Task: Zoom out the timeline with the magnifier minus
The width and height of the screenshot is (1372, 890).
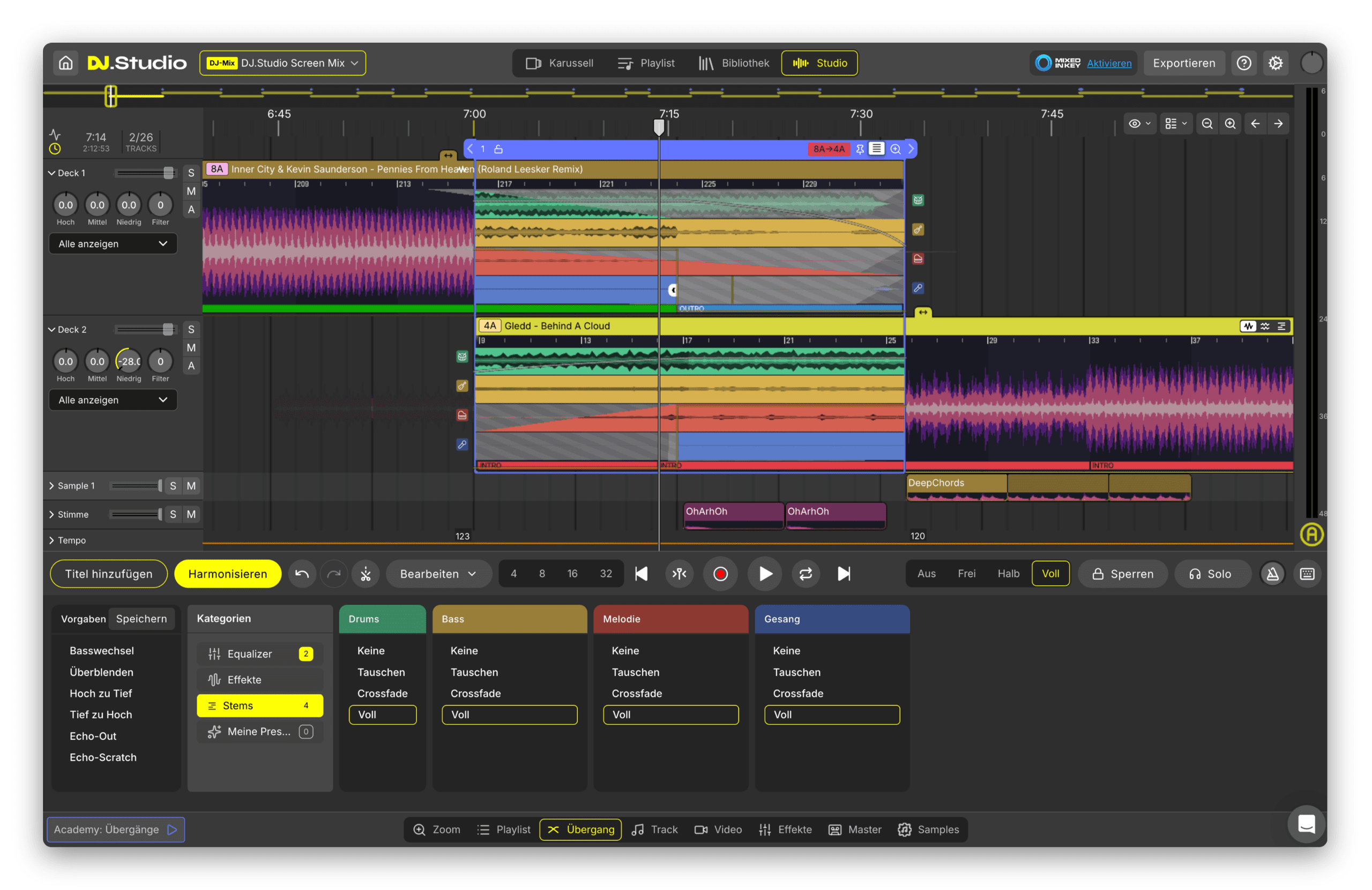Action: coord(1206,123)
